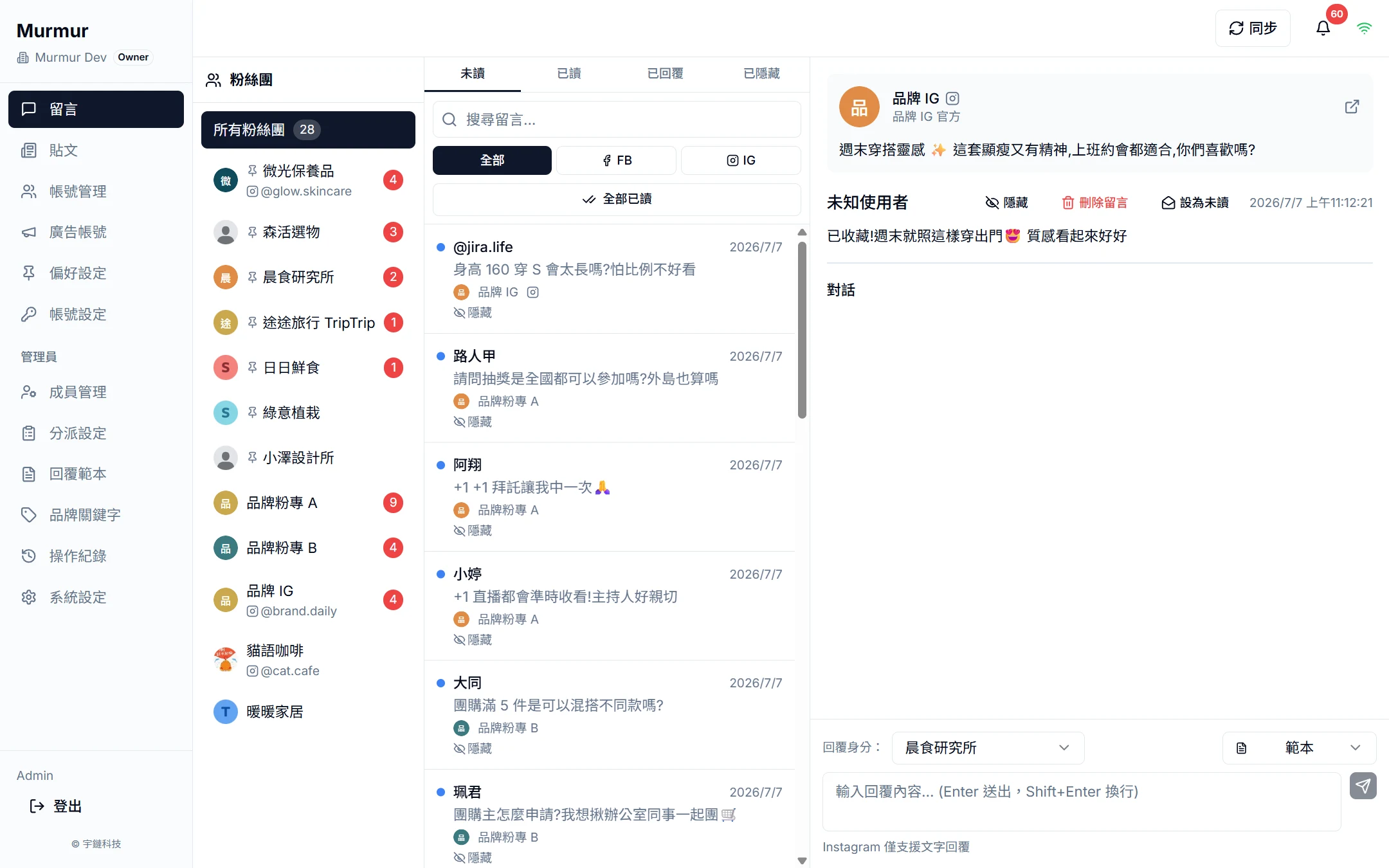
Task: Open 分派設定 in the sidebar
Action: [96, 433]
